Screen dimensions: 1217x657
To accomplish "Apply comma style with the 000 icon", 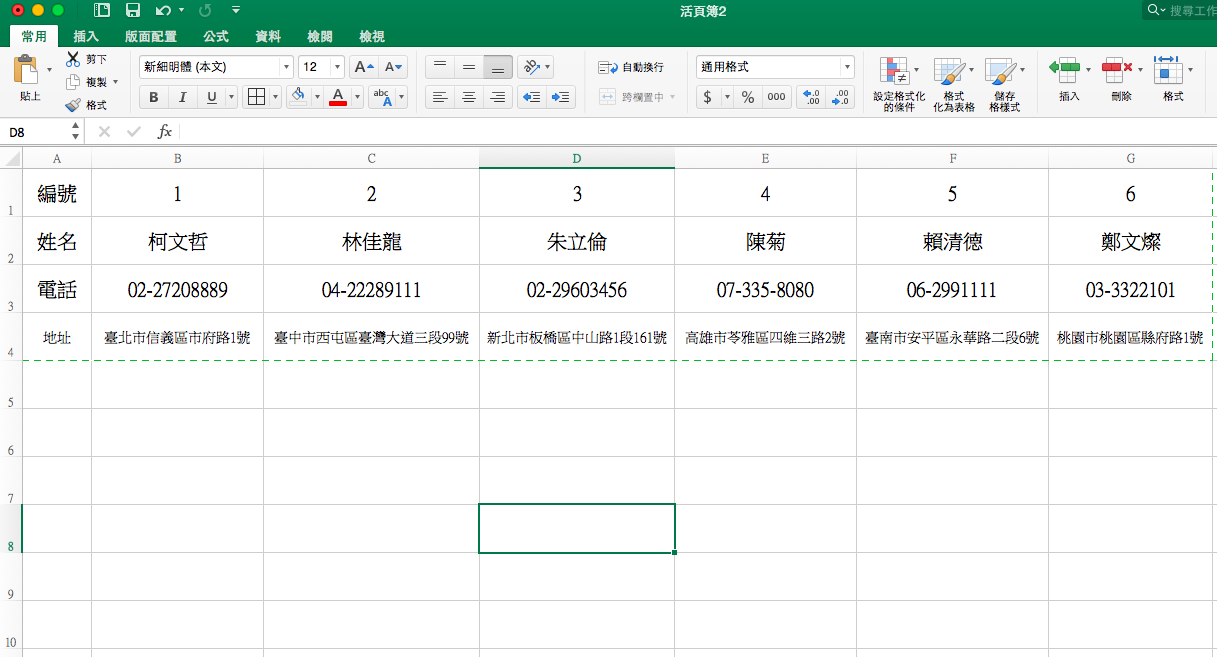I will (x=776, y=97).
